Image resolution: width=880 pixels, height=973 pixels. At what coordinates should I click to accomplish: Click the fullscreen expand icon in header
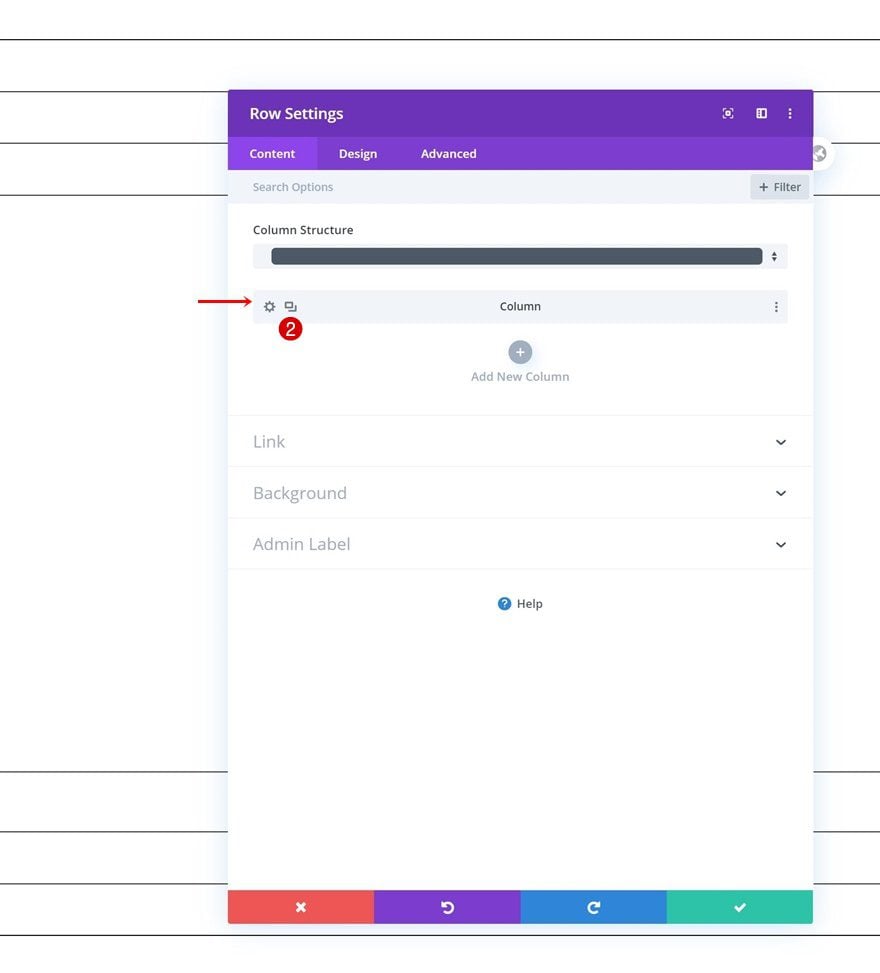click(728, 114)
